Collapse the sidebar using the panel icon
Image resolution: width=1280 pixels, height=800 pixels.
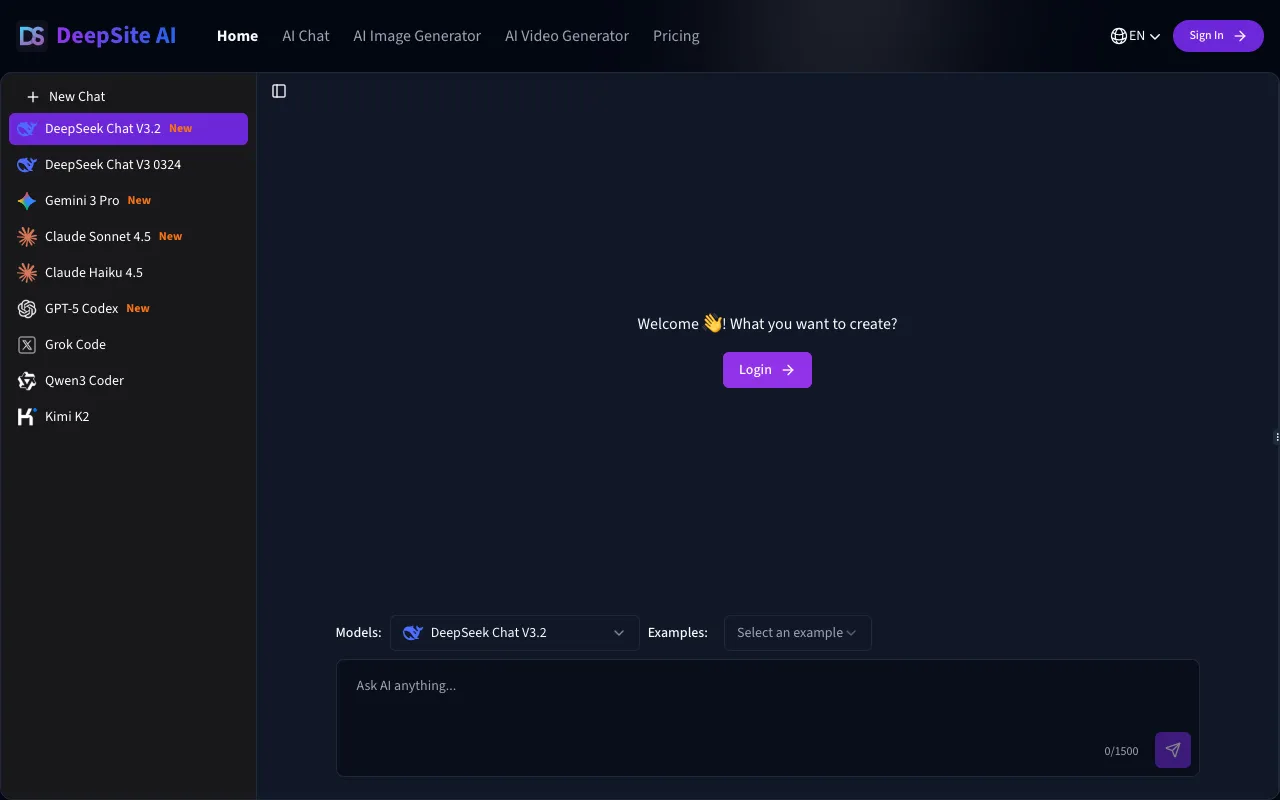[278, 90]
